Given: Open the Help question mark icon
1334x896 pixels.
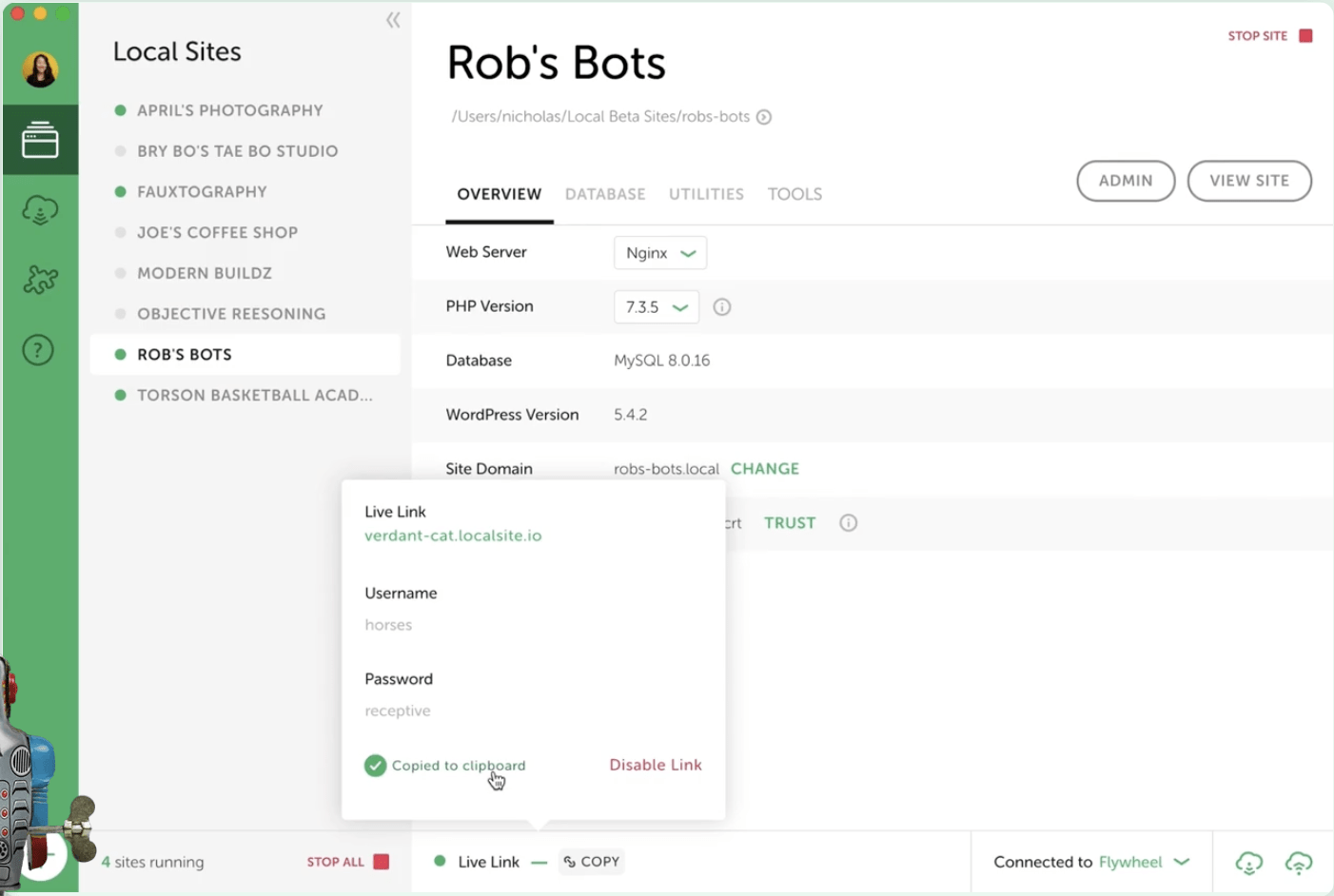Looking at the screenshot, I should [x=38, y=350].
